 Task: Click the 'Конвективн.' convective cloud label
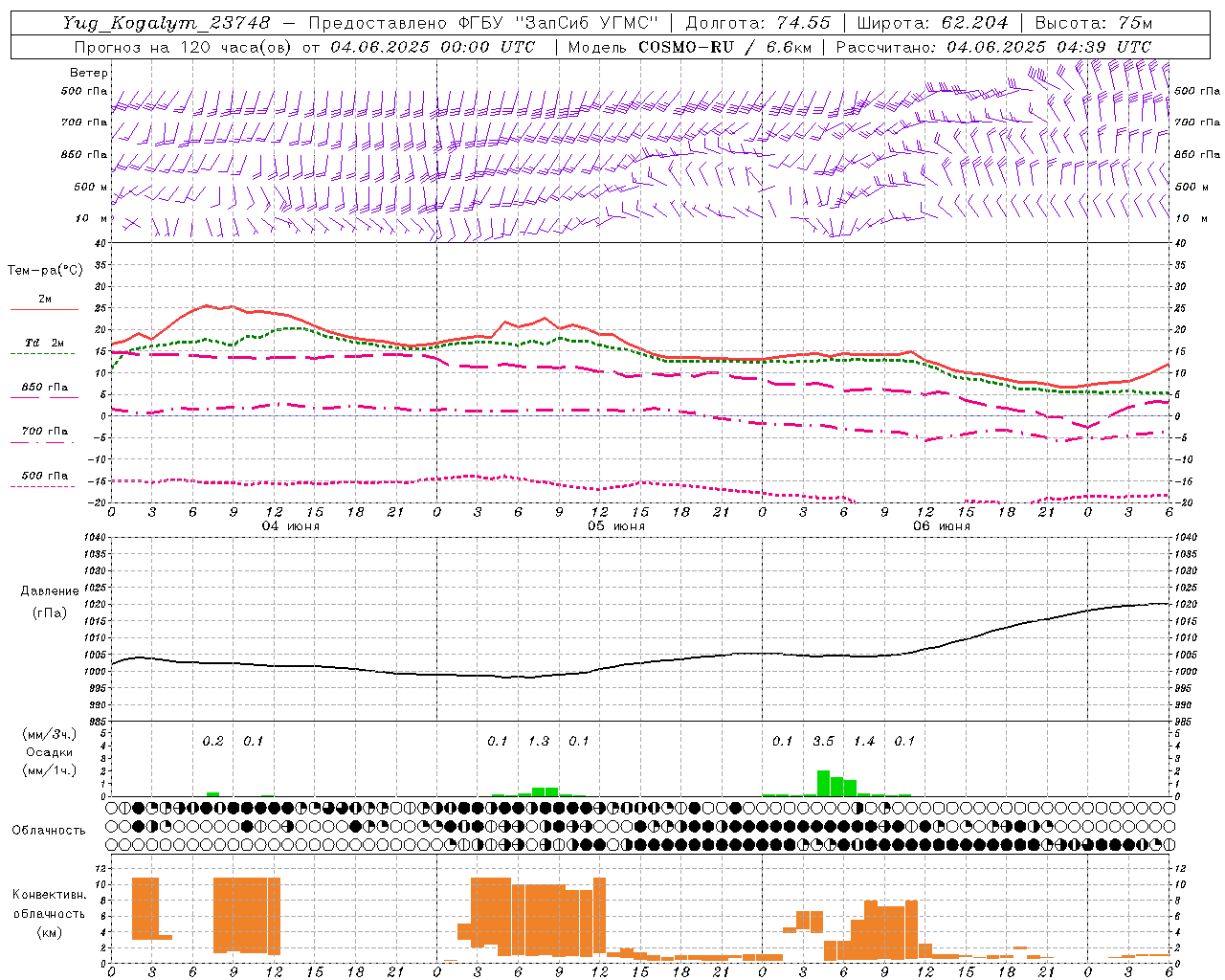[x=50, y=895]
